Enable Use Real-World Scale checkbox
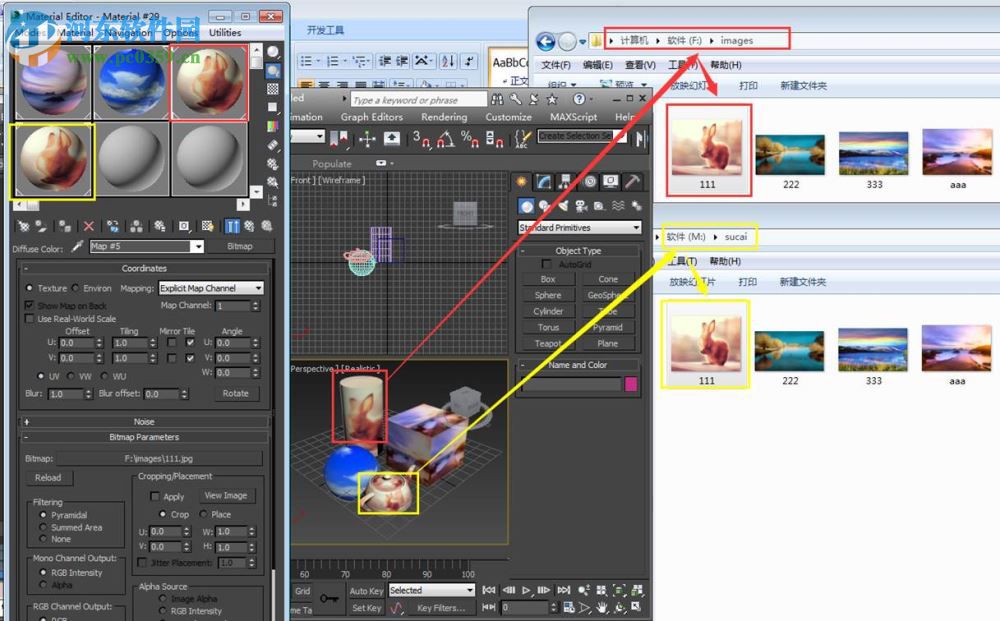1000x621 pixels. (29, 319)
